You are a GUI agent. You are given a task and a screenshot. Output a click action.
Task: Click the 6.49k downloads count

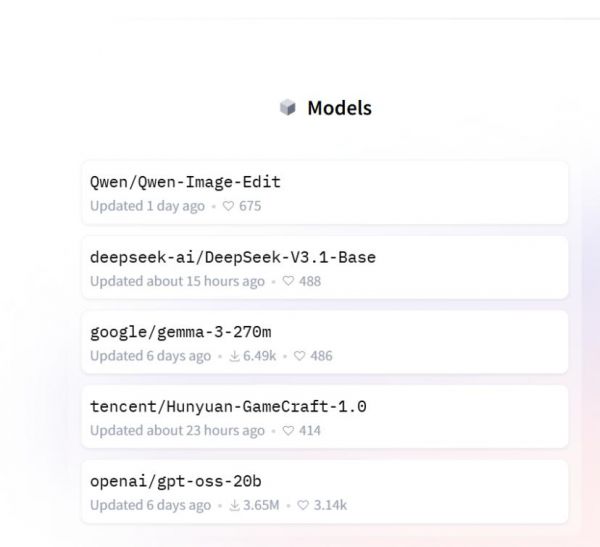pos(259,356)
